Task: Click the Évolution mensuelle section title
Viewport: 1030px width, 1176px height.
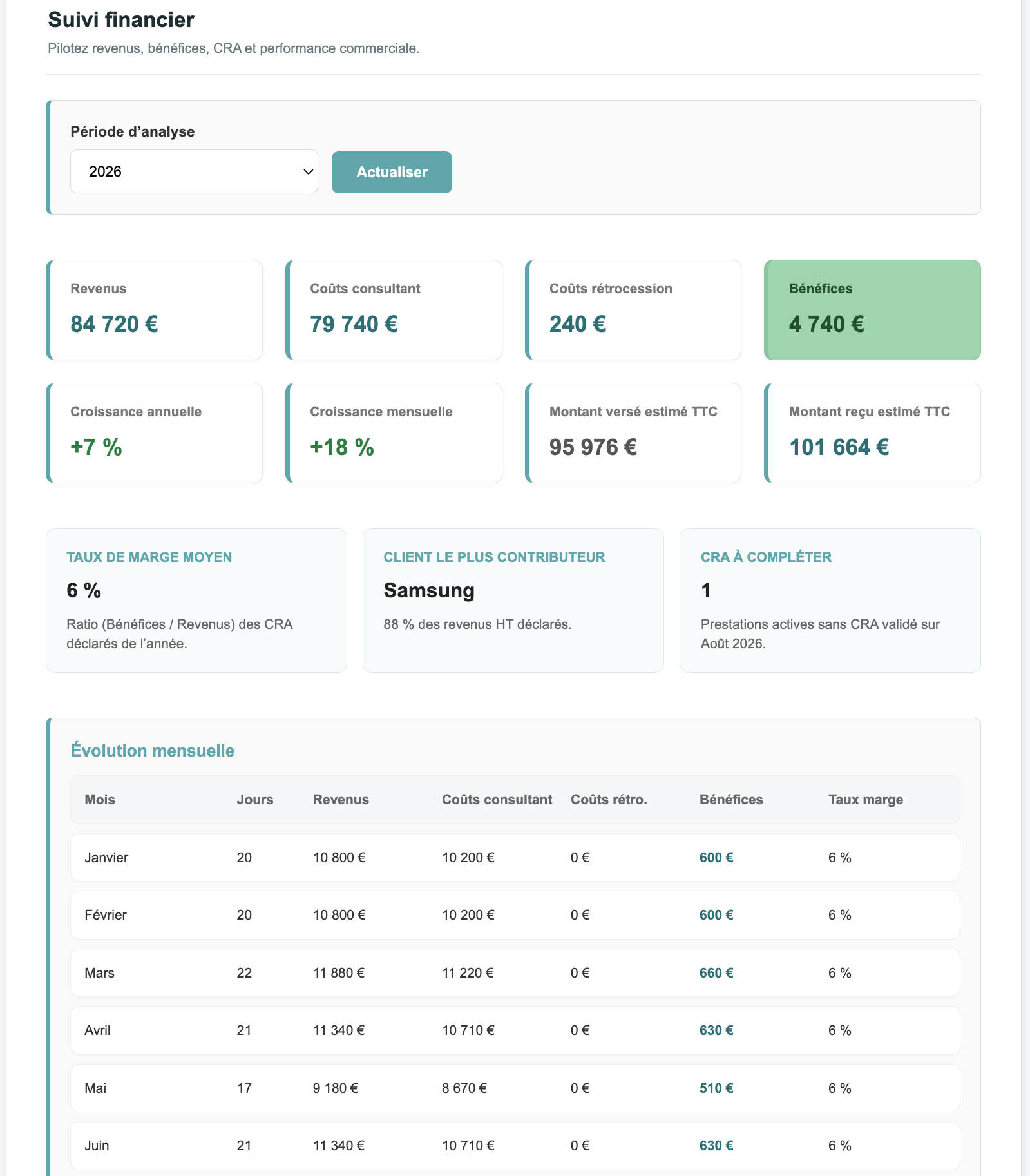Action: coord(153,751)
